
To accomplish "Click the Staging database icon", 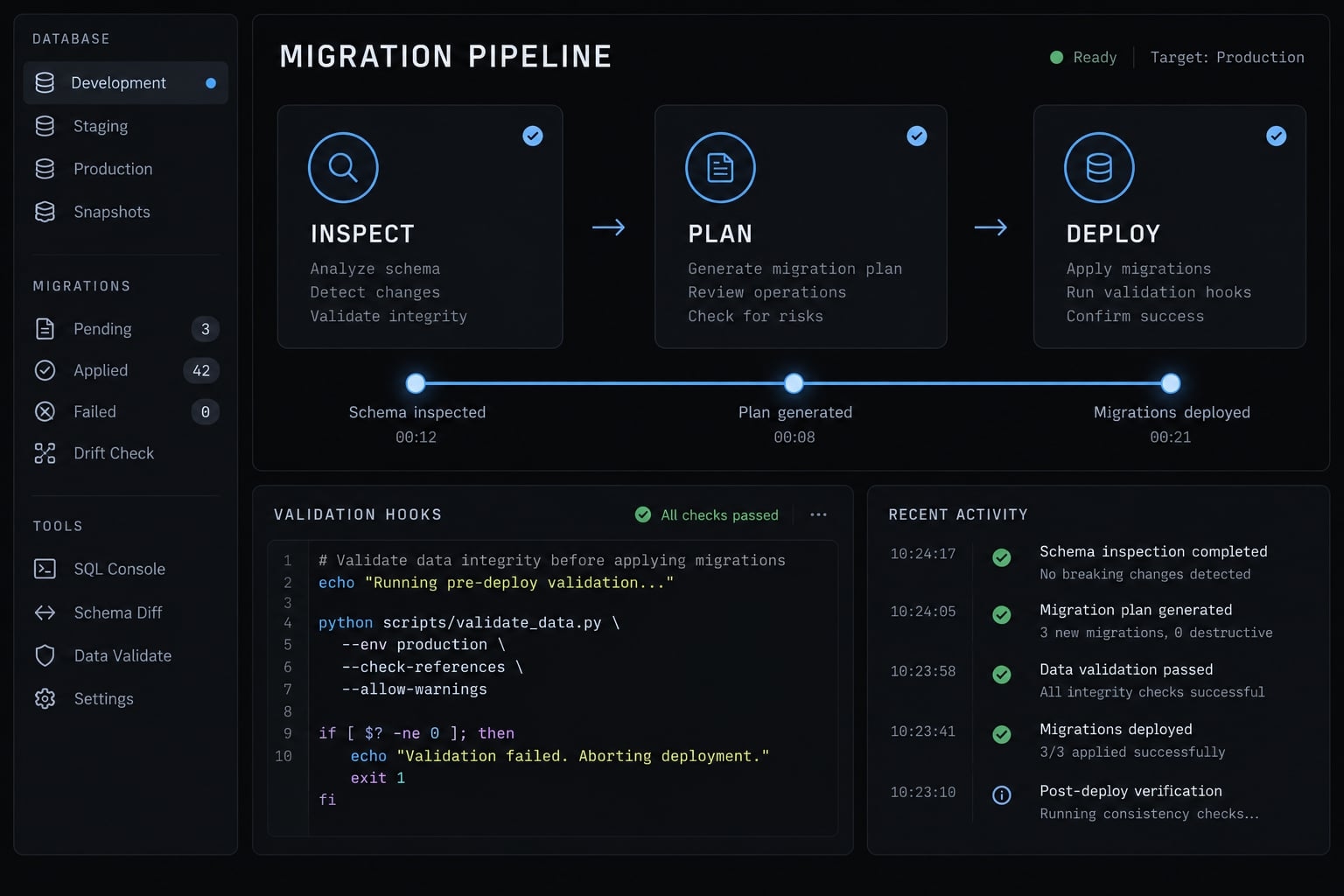I will click(45, 126).
